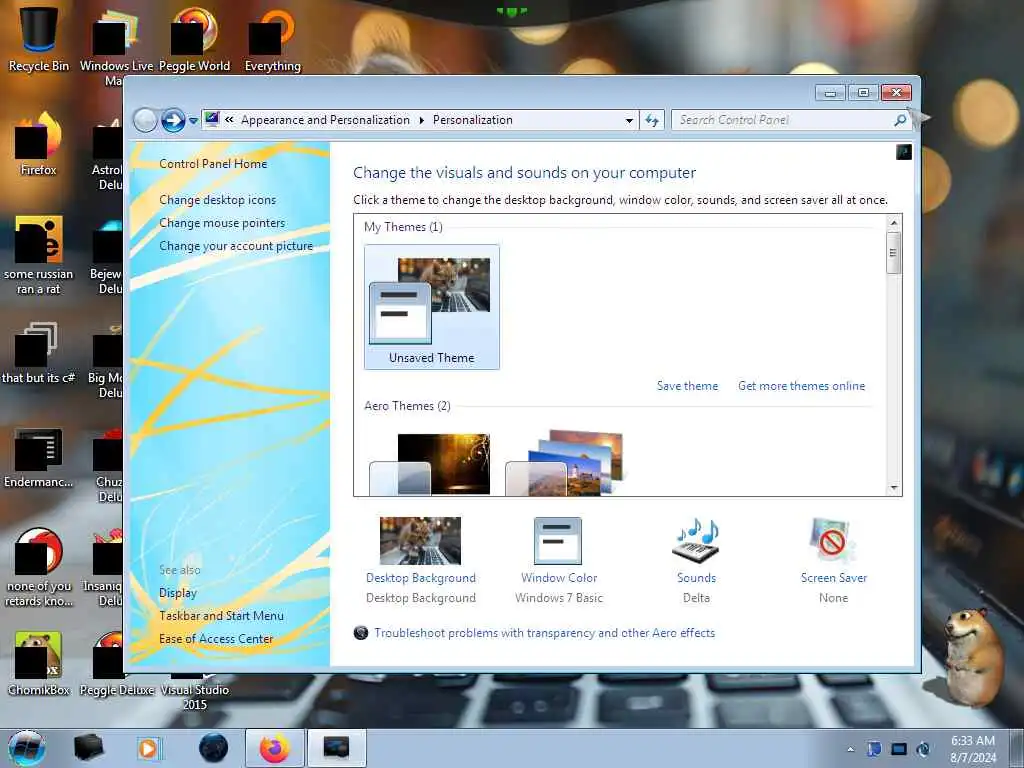Screen dimensions: 1024x768
Task: Open Firefox from the taskbar
Action: (x=275, y=748)
